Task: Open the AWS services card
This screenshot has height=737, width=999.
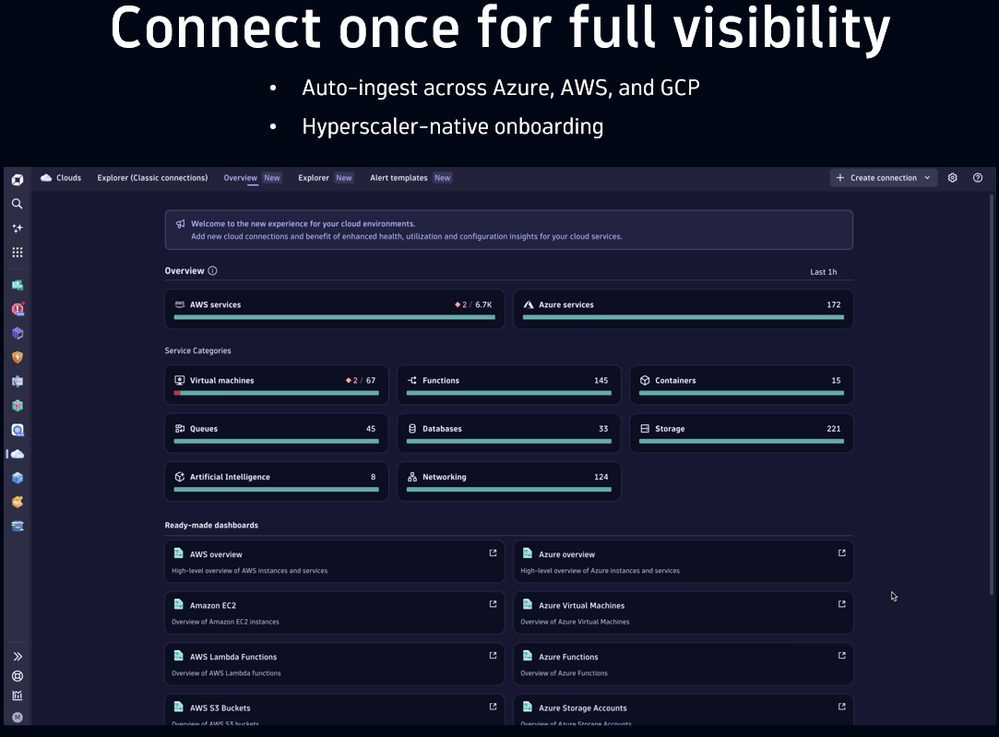Action: click(x=334, y=309)
